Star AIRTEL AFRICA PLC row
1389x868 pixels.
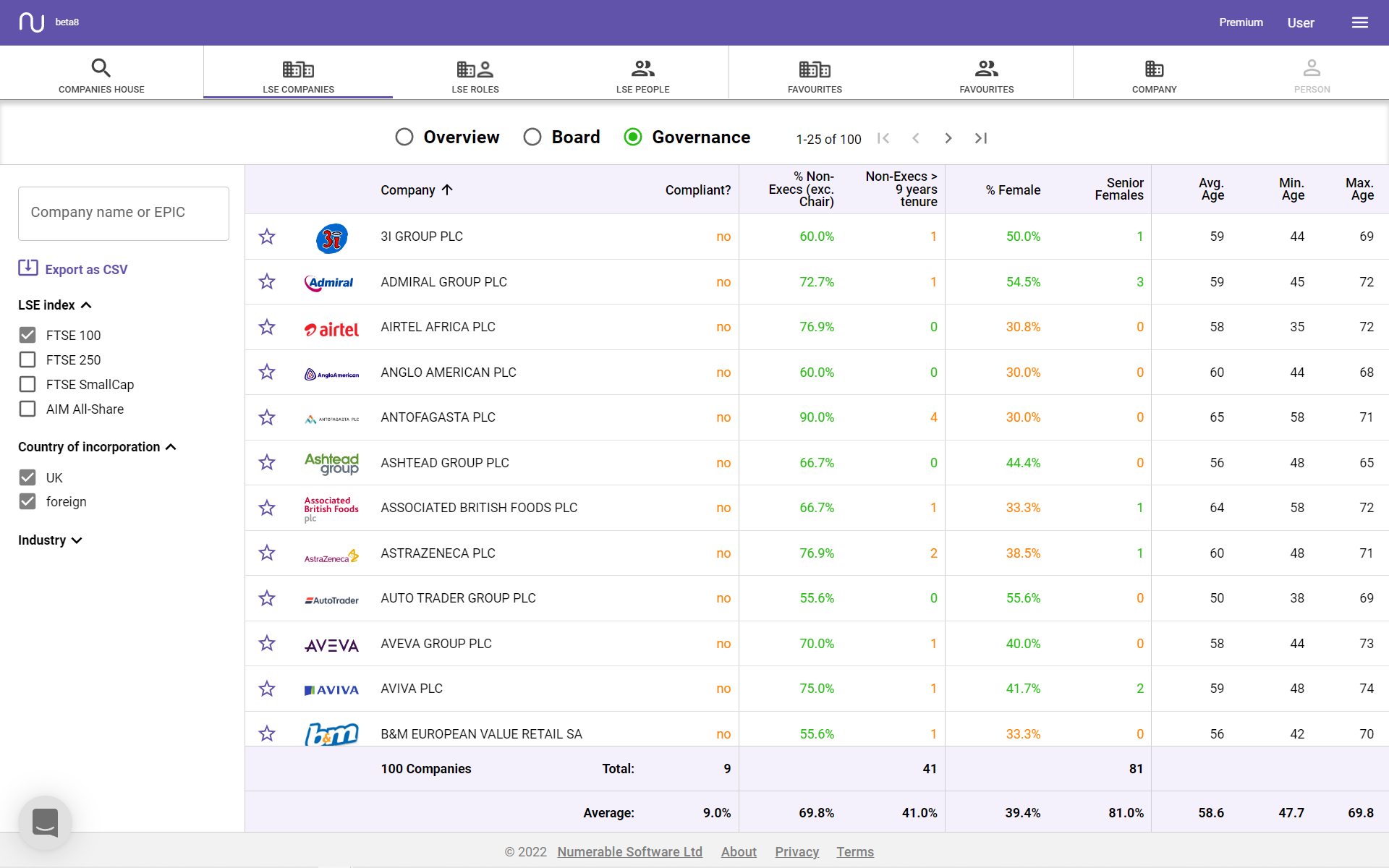pos(267,327)
